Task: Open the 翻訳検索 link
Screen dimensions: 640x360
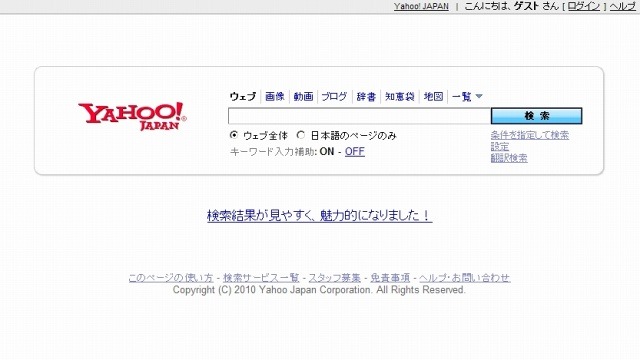Action: coord(509,158)
